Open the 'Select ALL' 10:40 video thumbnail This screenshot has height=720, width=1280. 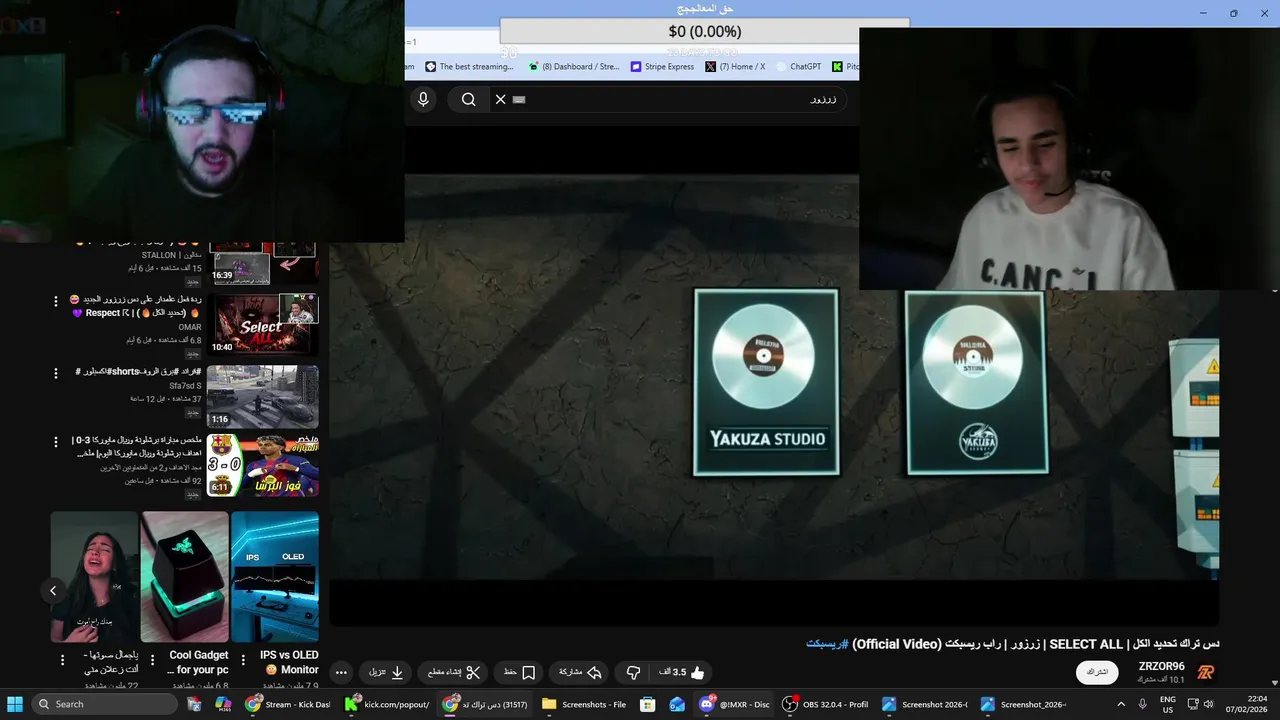pos(262,324)
